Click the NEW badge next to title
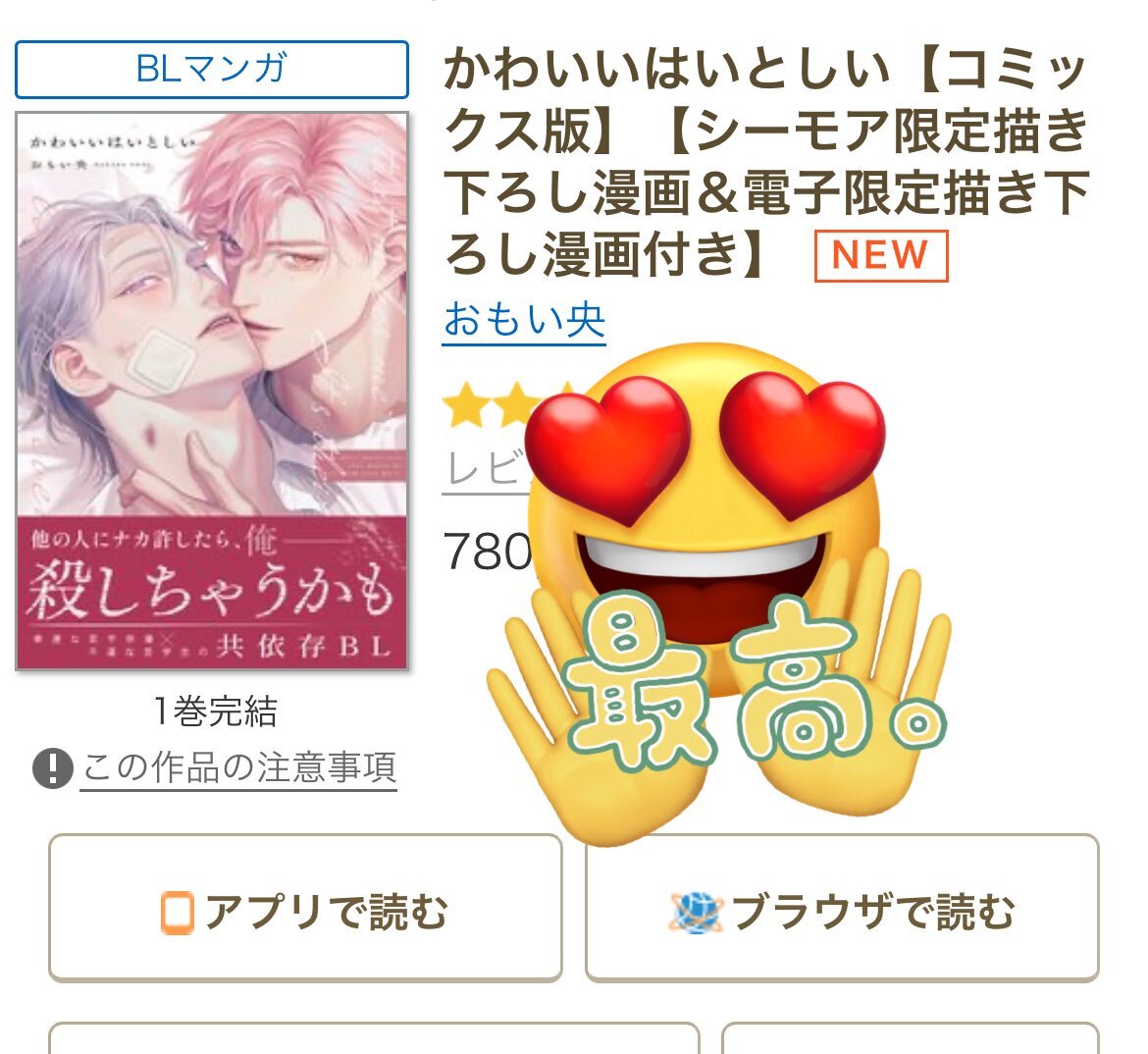Viewport: 1148px width, 1054px height. (881, 255)
